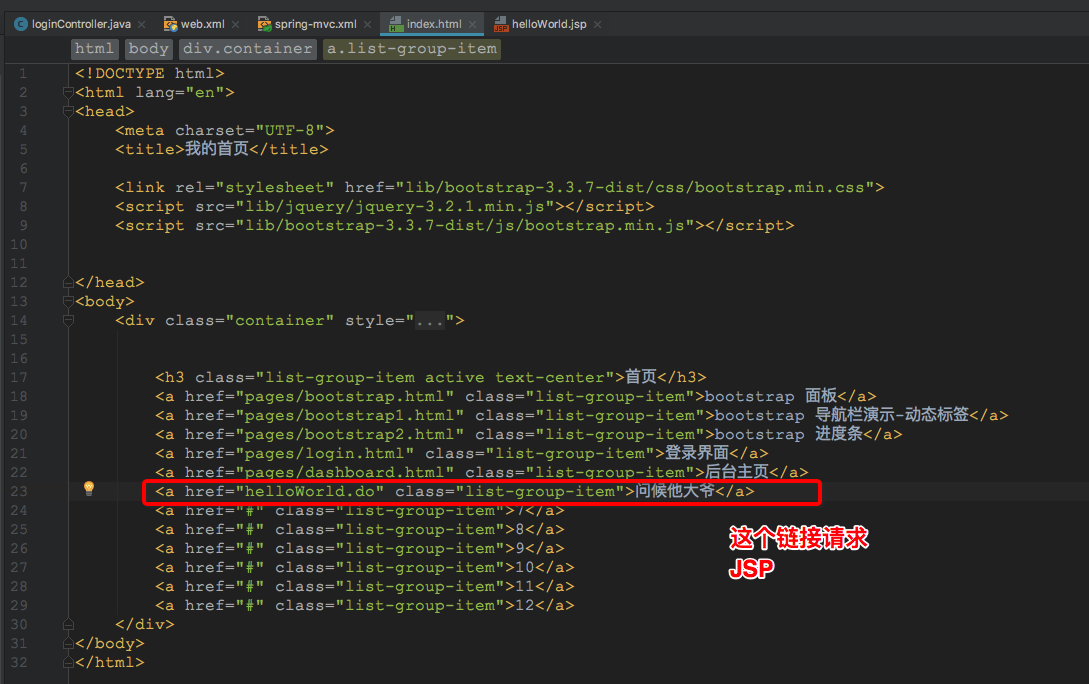Click the h3 heading text 首页
1089x684 pixels.
tap(640, 377)
